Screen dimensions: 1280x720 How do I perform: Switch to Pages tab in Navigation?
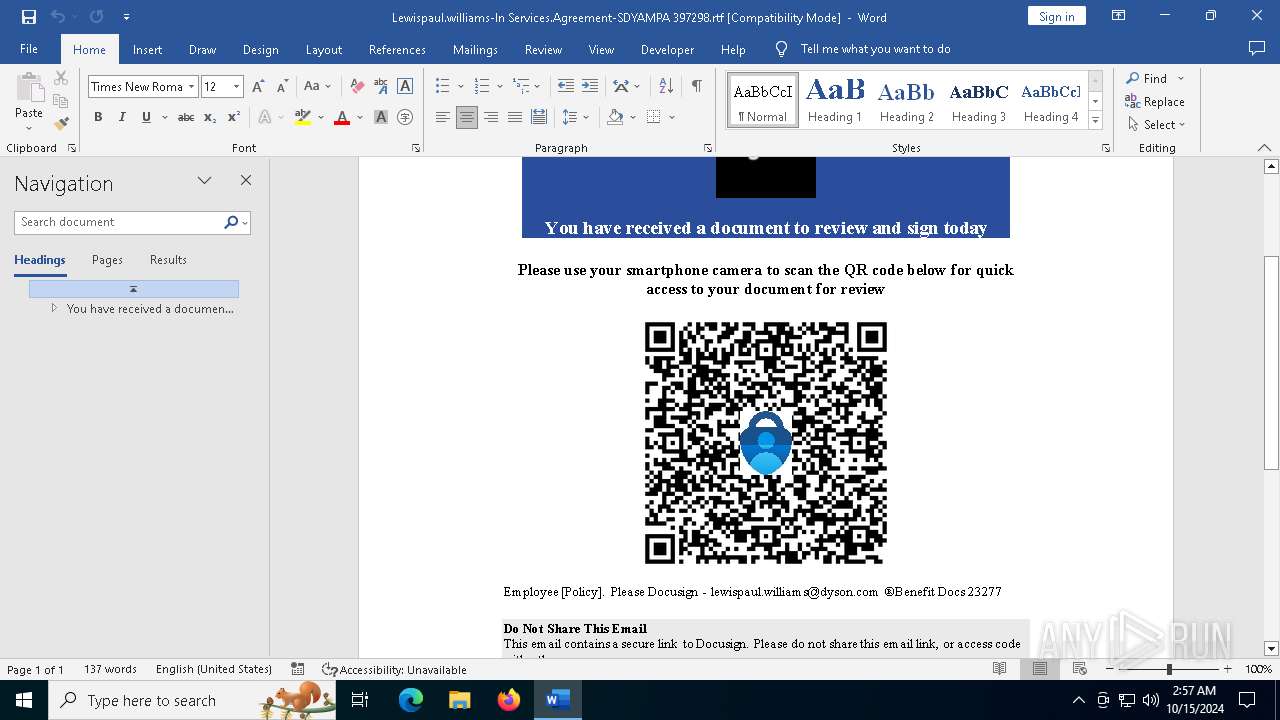pyautogui.click(x=107, y=260)
